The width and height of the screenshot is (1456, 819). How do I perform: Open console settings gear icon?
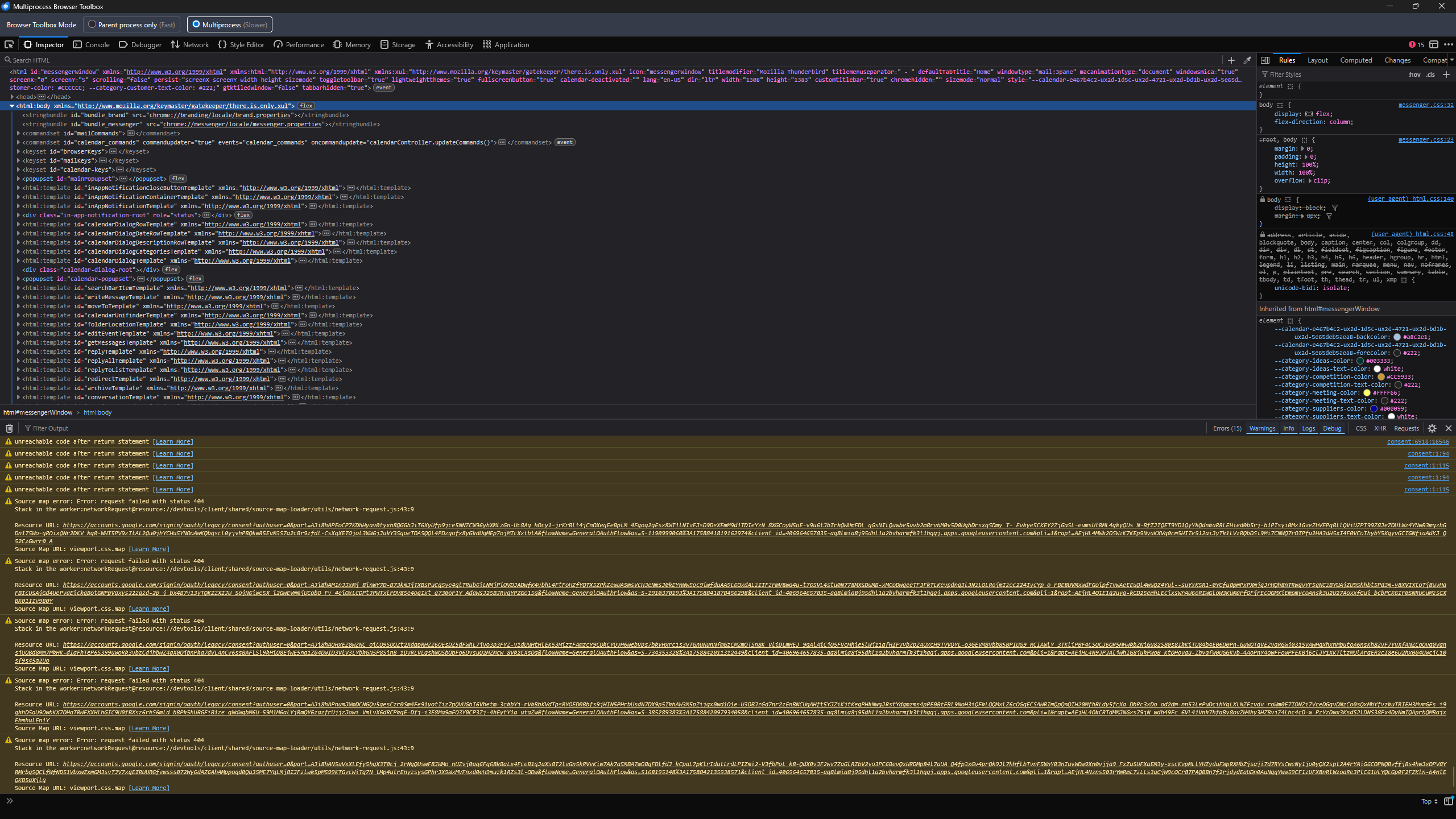click(1432, 428)
